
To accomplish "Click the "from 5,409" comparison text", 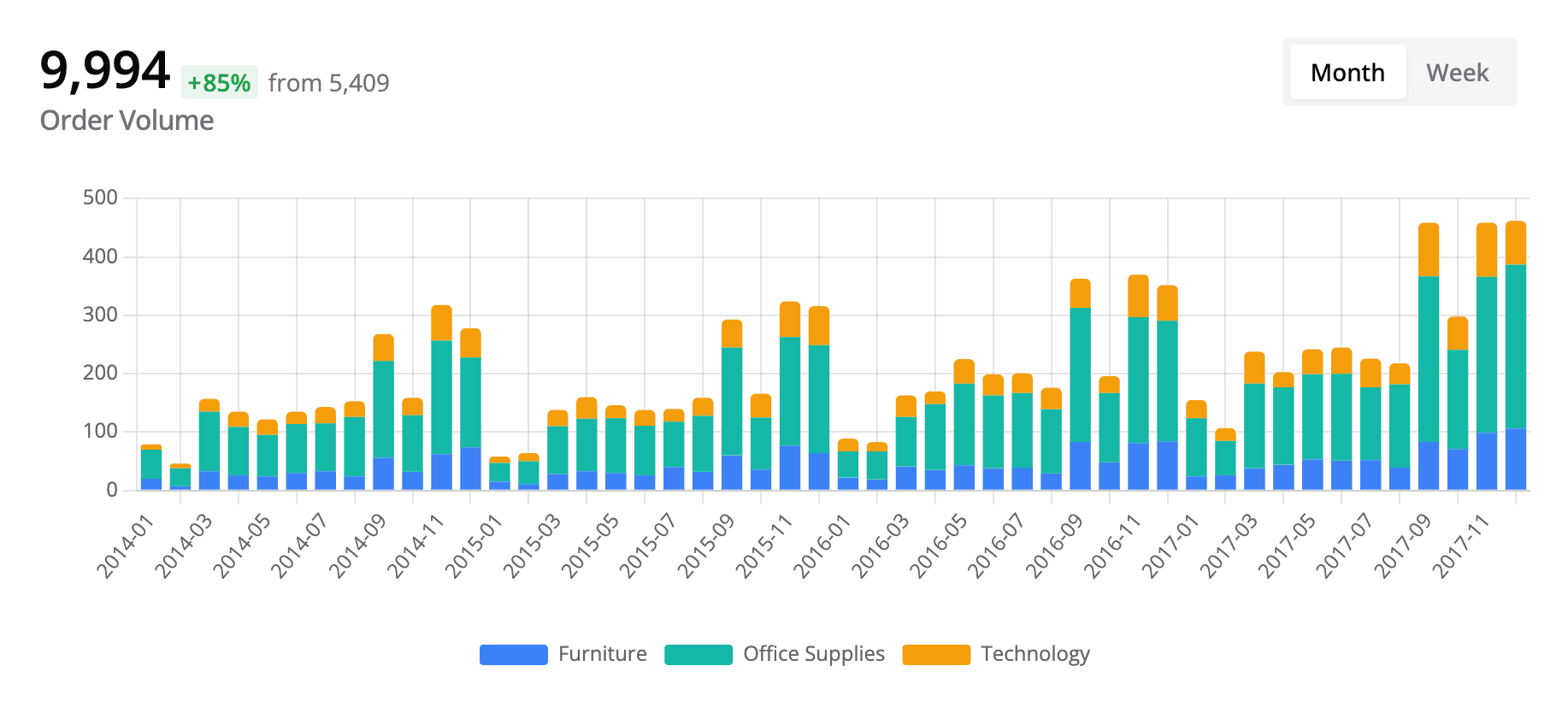I will point(328,83).
